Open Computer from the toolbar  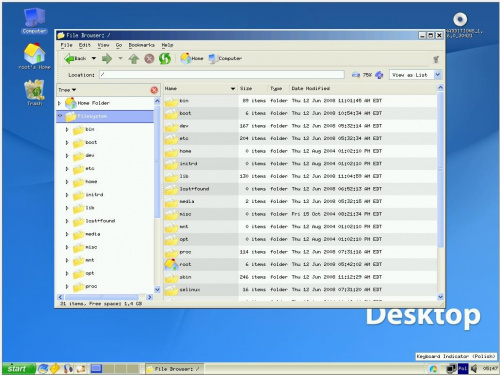pyautogui.click(x=225, y=58)
